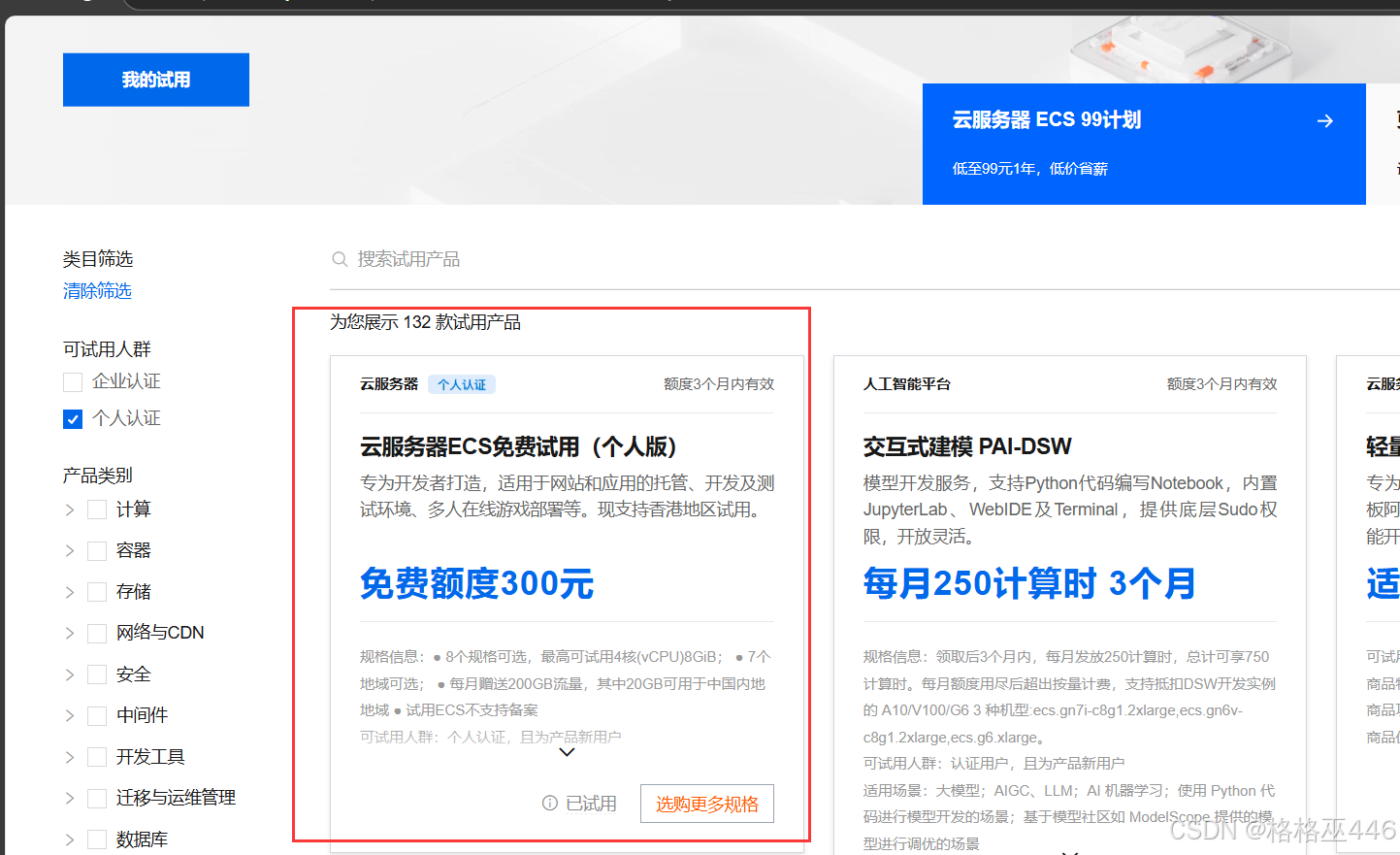Expand the 数据库 category chevron
Viewport: 1400px width, 855px height.
70,839
